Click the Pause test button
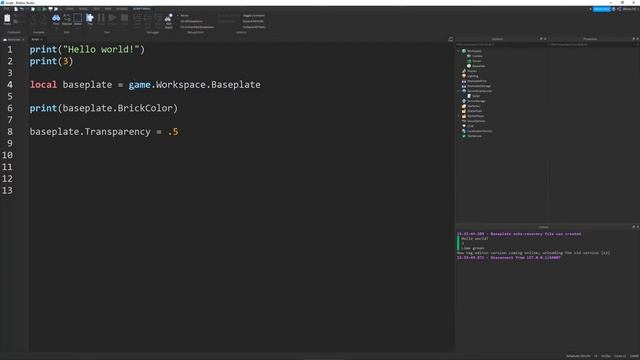Viewport: 640px width, 360px height. [x=101, y=19]
